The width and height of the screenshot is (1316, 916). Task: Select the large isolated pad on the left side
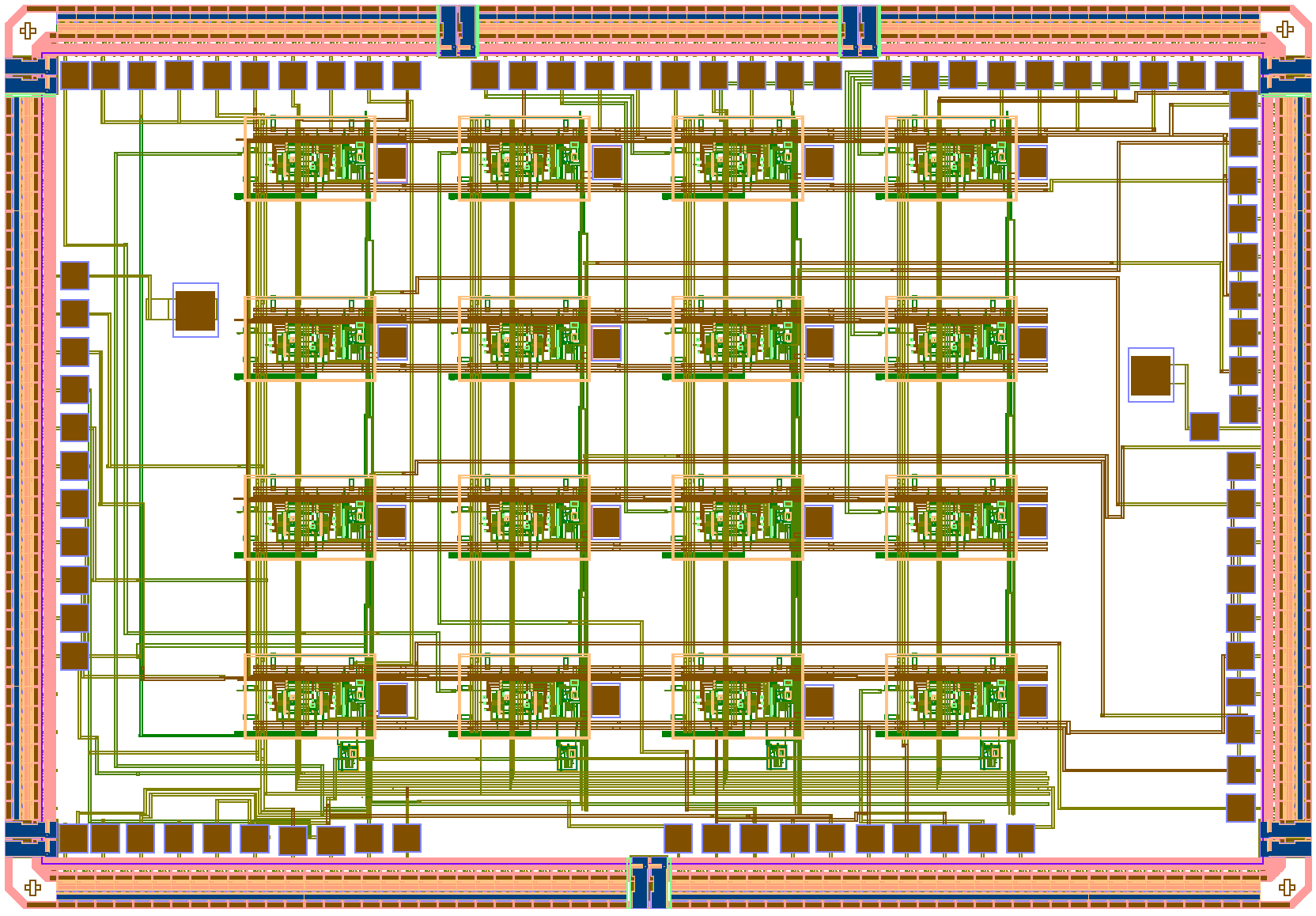point(195,310)
